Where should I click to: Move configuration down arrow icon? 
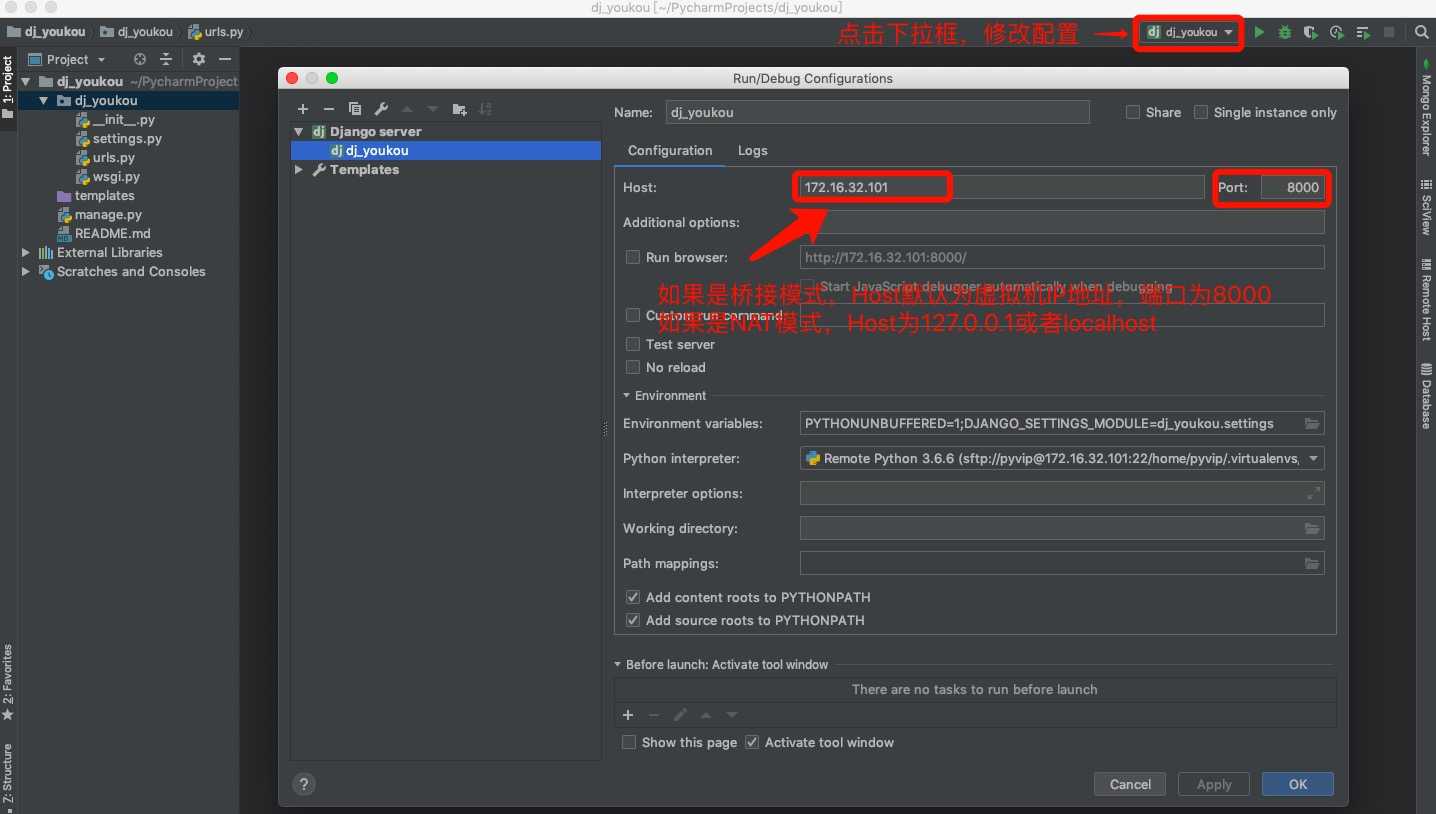tap(433, 109)
